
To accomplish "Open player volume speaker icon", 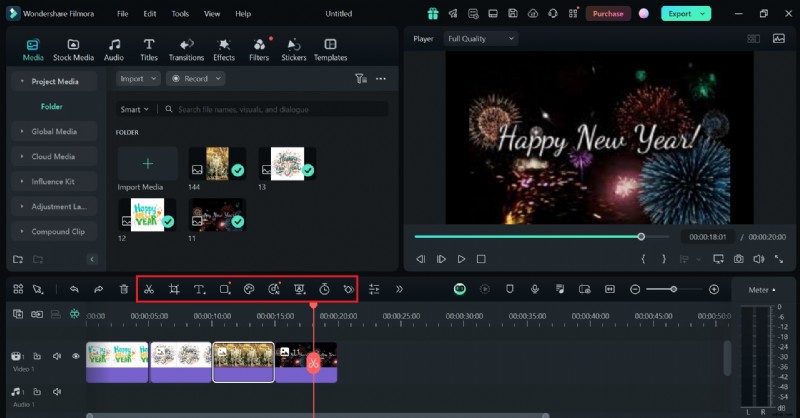I will tap(759, 259).
